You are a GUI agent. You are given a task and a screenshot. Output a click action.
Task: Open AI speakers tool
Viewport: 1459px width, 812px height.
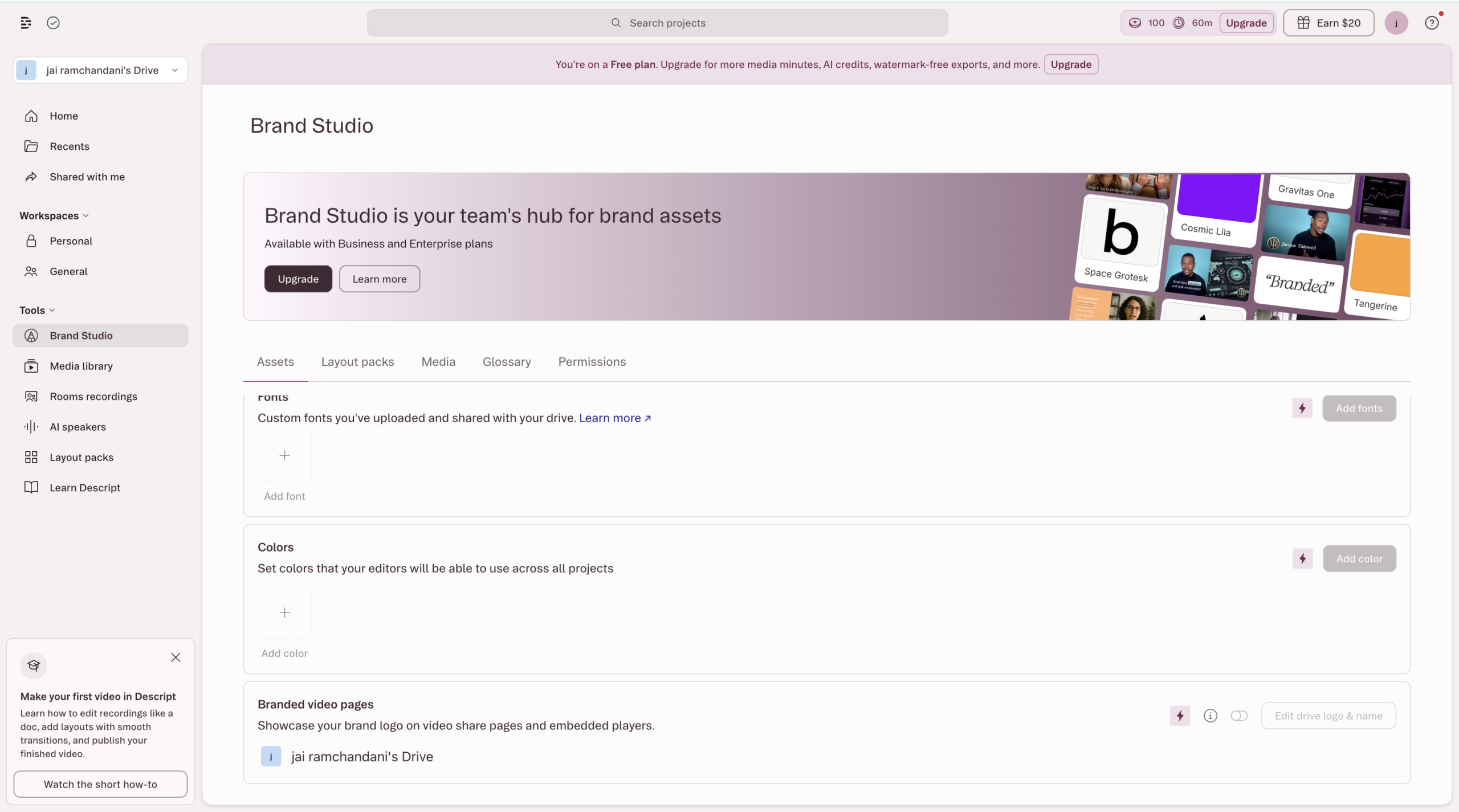click(x=100, y=427)
